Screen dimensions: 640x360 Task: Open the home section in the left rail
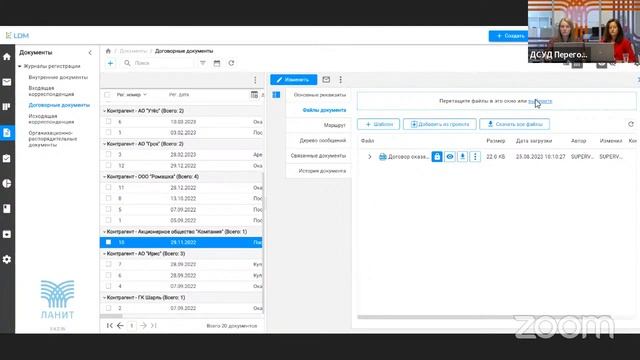[x=7, y=57]
